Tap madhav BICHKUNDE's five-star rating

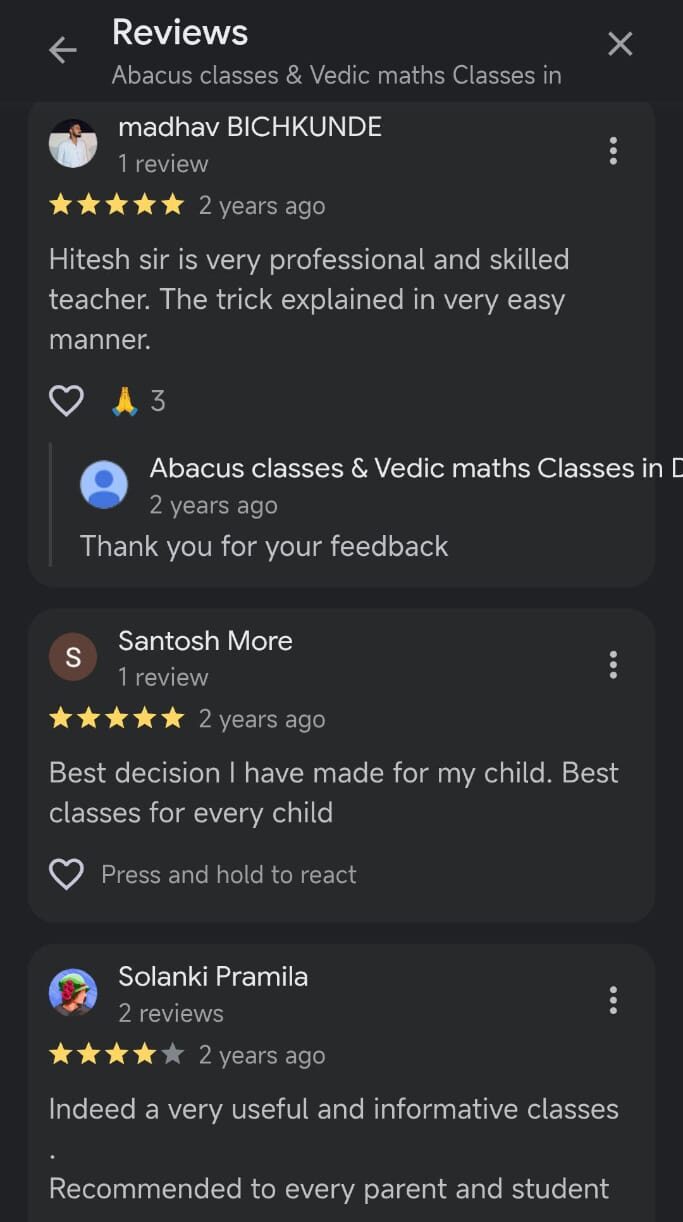117,205
